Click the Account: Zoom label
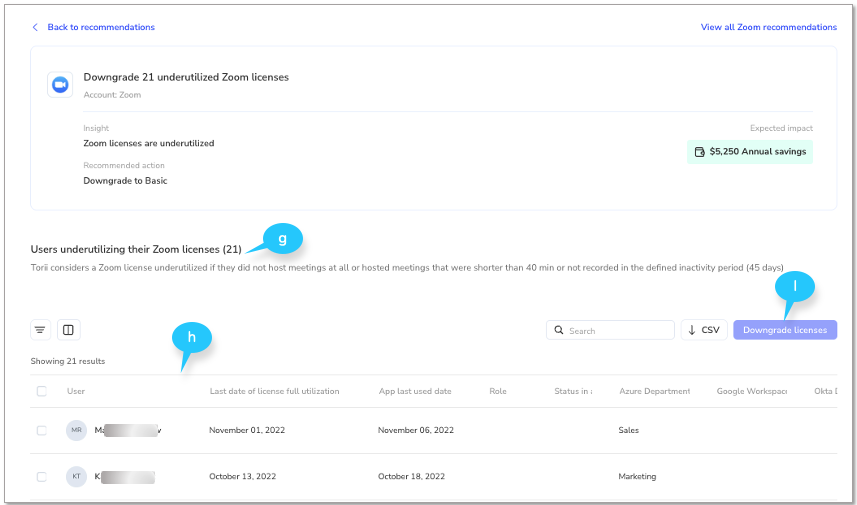This screenshot has width=857, height=505. point(112,95)
